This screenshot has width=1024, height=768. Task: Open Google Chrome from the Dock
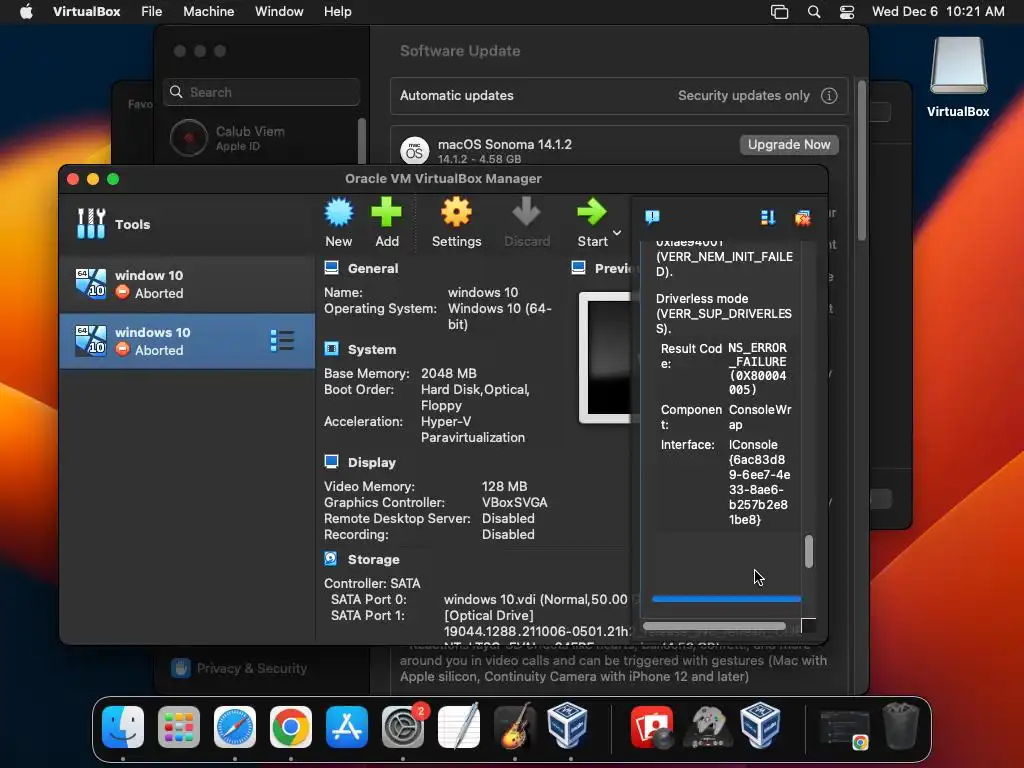coord(291,726)
